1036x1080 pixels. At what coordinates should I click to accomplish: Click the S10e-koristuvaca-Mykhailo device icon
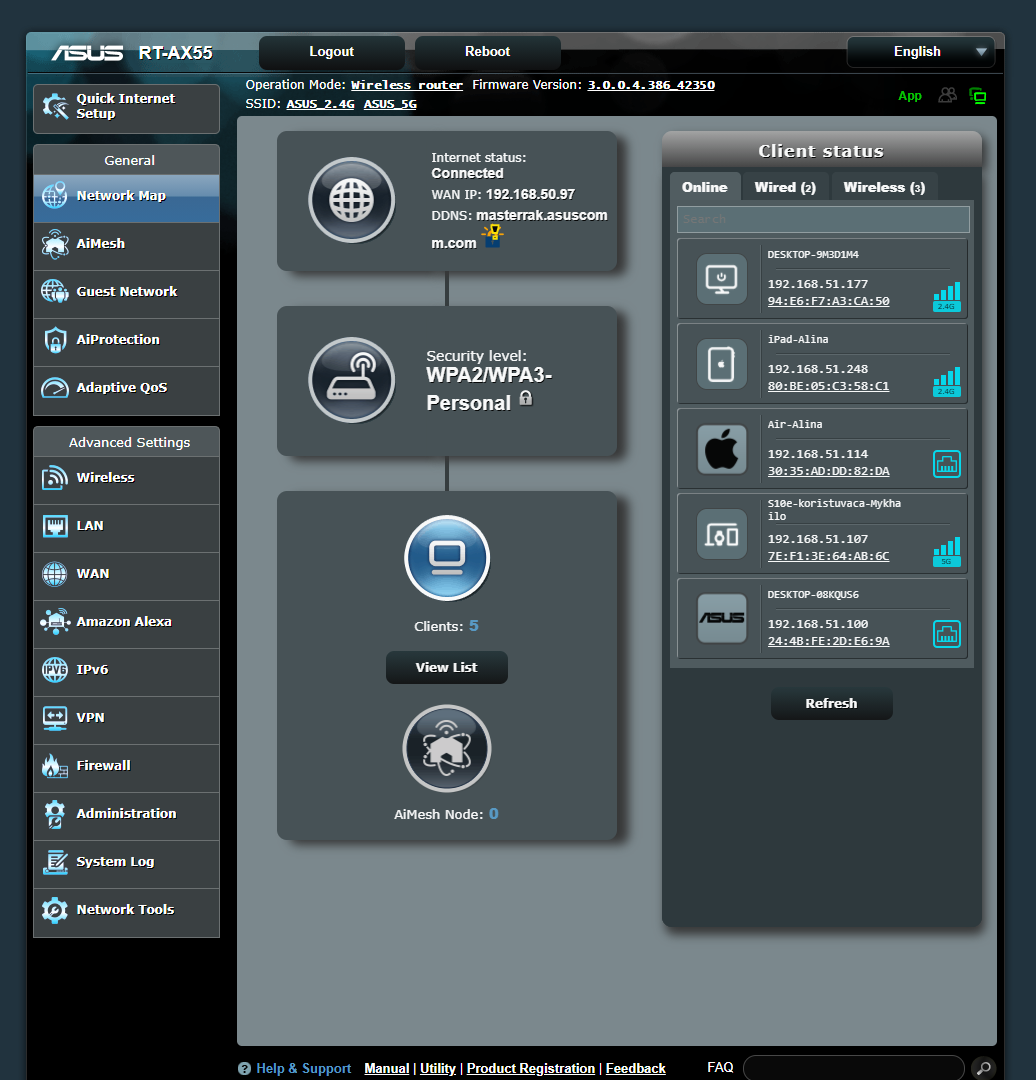pyautogui.click(x=721, y=534)
